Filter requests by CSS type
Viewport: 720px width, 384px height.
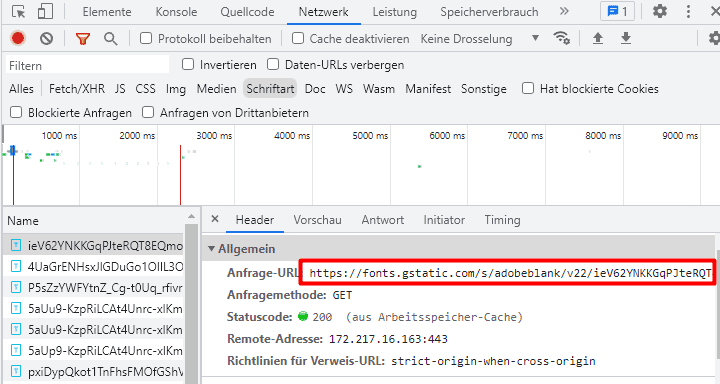tap(146, 89)
